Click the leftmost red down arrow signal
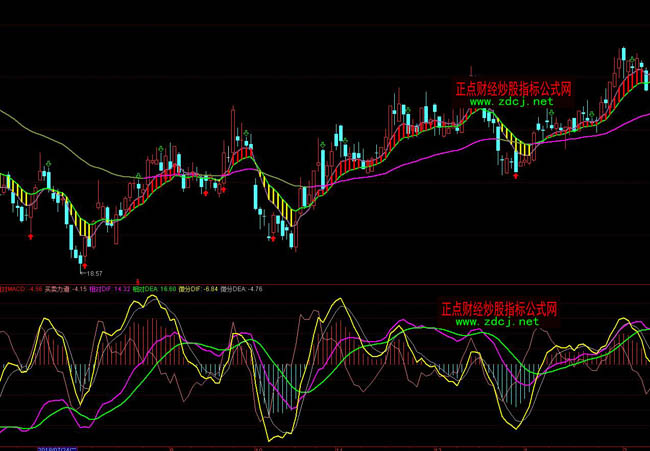The image size is (650, 451). coord(31,237)
